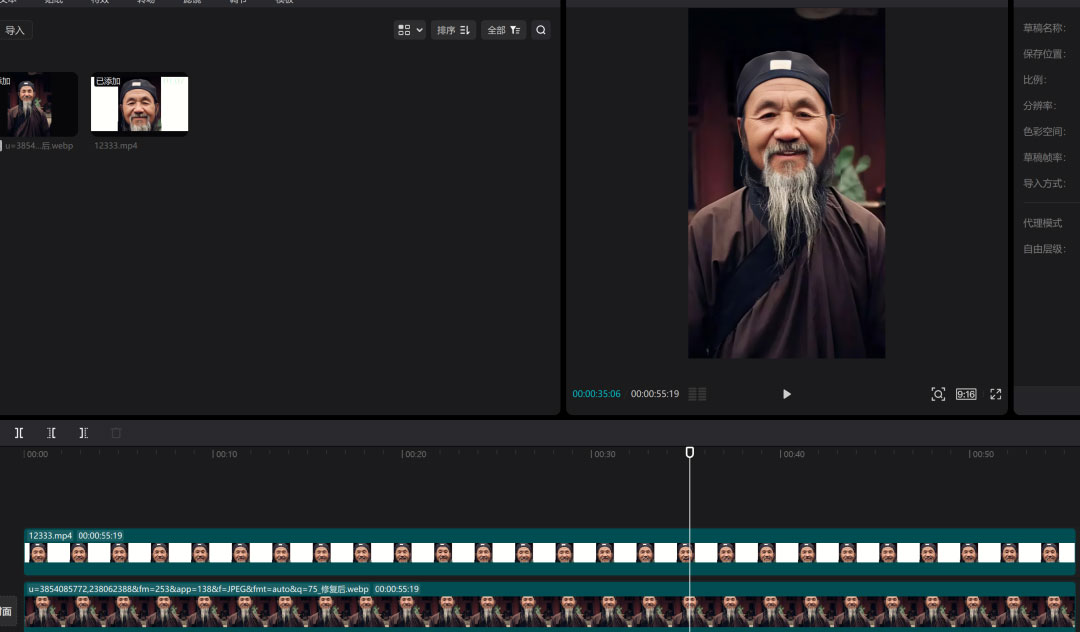Click the current timecode 00:00:35:06
Image resolution: width=1080 pixels, height=632 pixels.
(596, 394)
